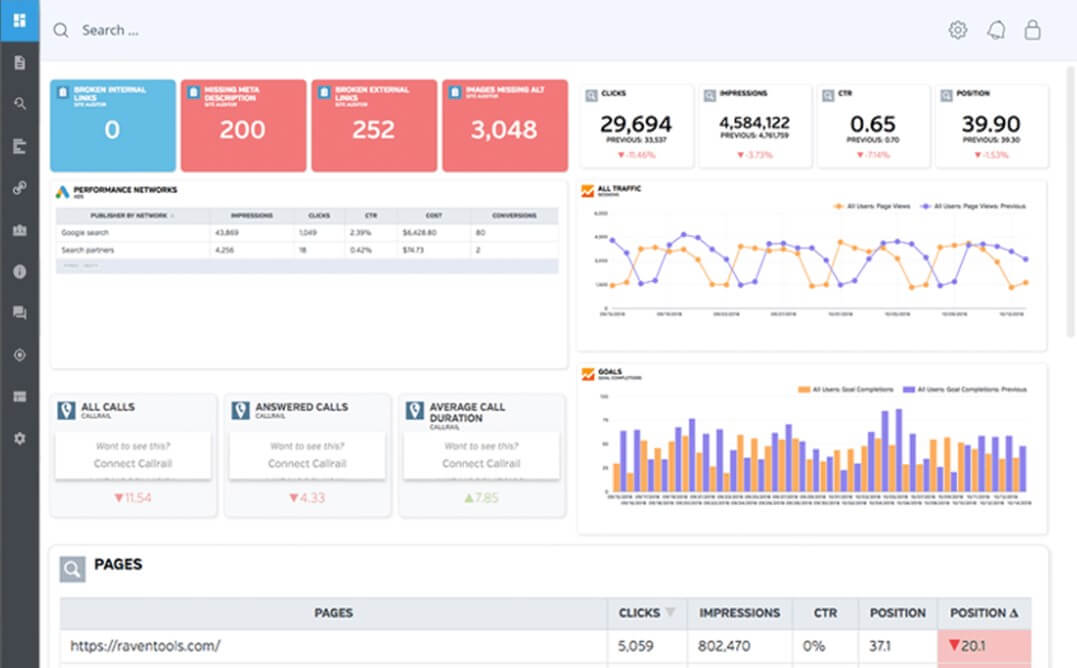The height and width of the screenshot is (668, 1077).
Task: Sort Pages table by Position Δ column
Action: [983, 613]
